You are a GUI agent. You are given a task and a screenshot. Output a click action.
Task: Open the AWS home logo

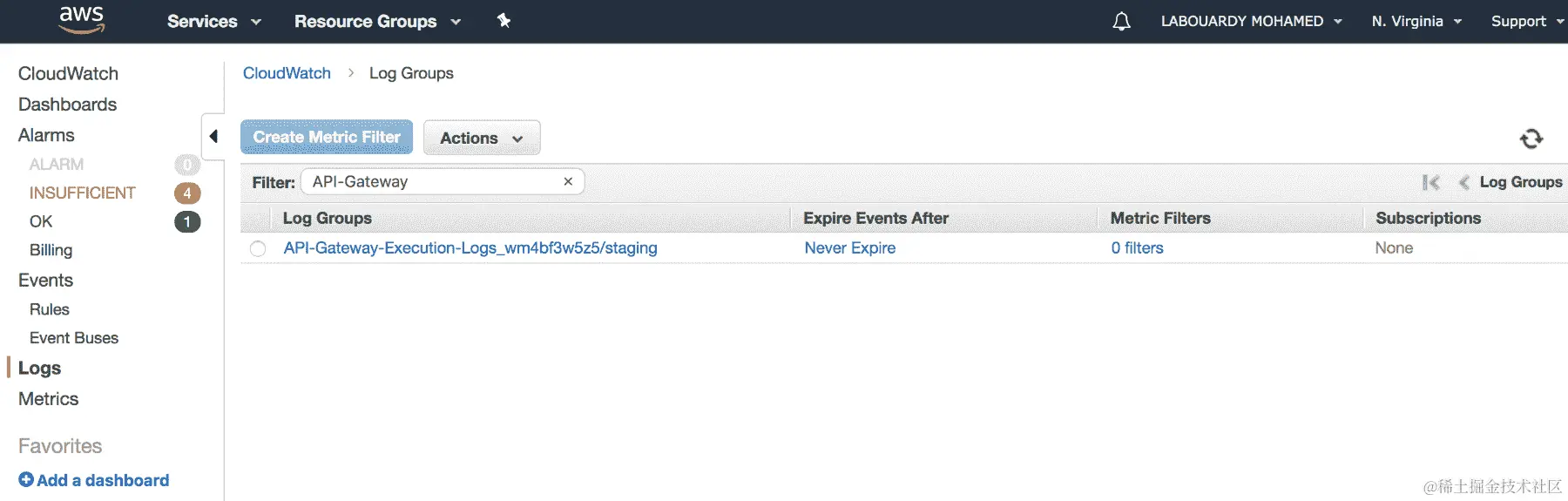[x=82, y=20]
